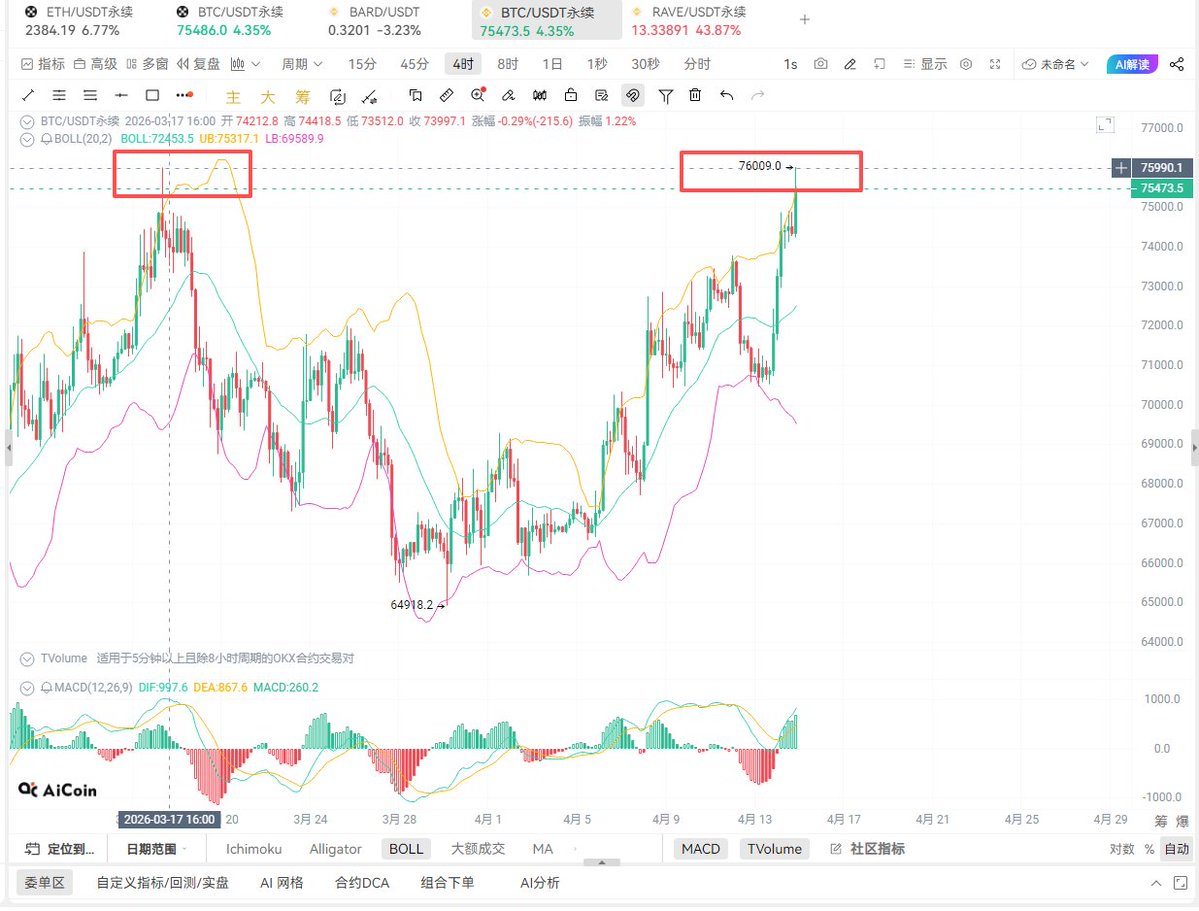Click the magnifier zoom tool

click(x=479, y=96)
